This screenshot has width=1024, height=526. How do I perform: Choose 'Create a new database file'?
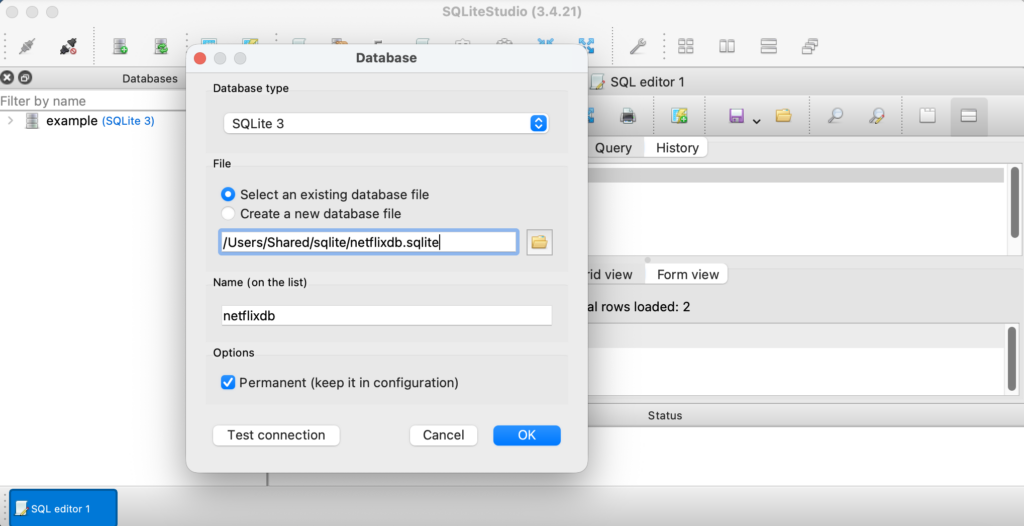point(228,214)
